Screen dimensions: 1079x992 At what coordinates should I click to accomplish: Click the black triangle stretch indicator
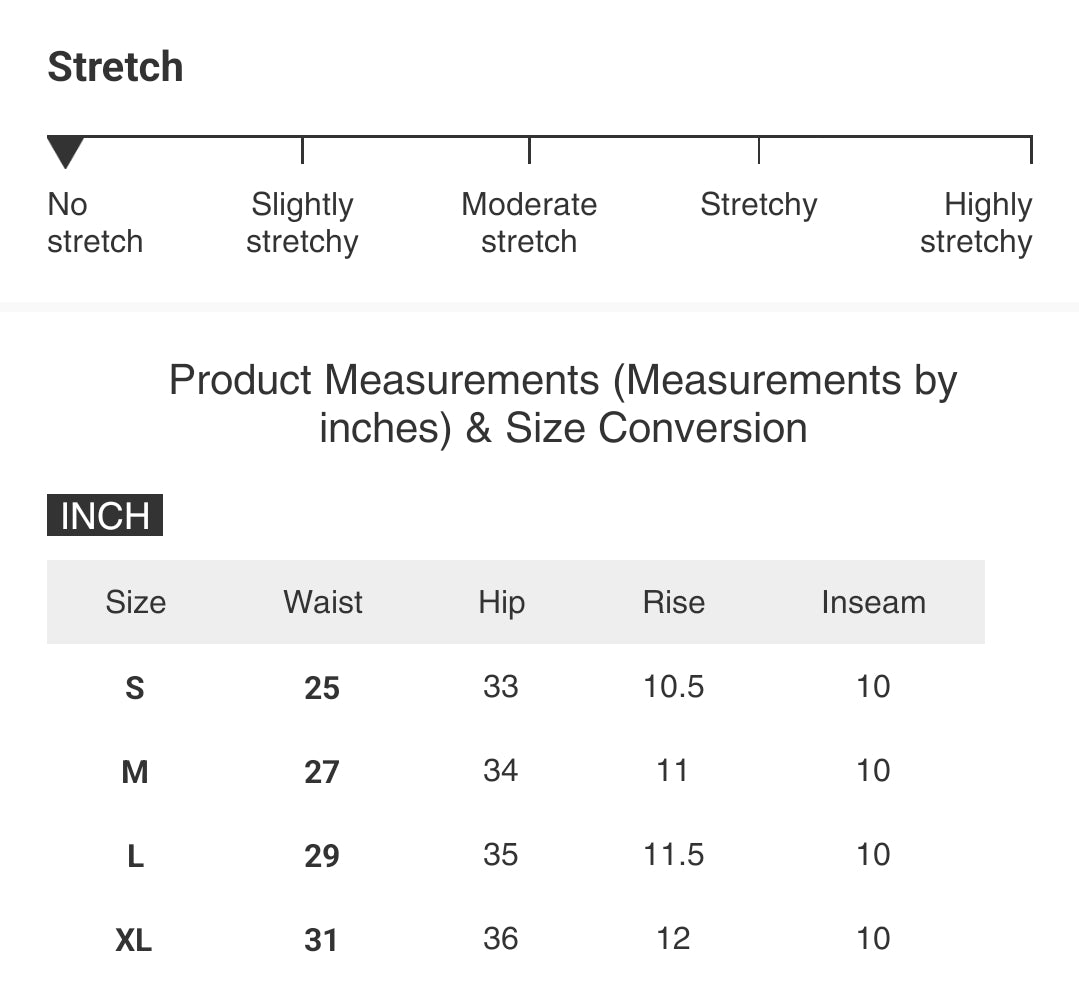[x=66, y=152]
